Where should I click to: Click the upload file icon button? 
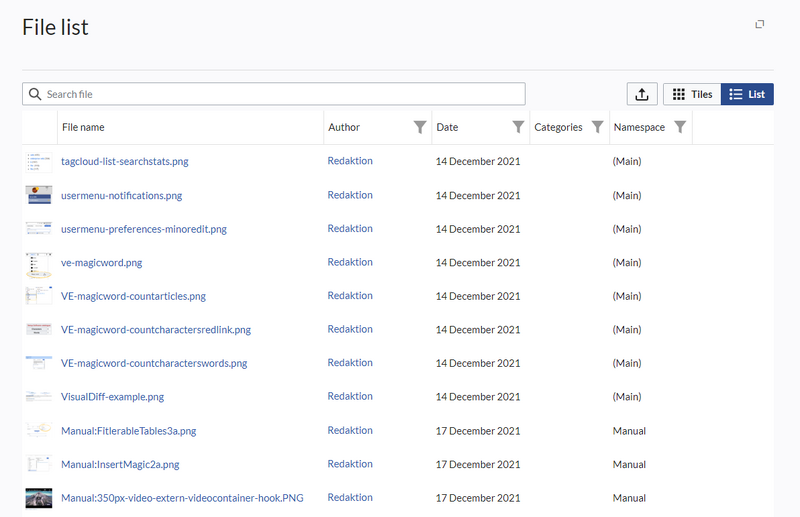[642, 94]
